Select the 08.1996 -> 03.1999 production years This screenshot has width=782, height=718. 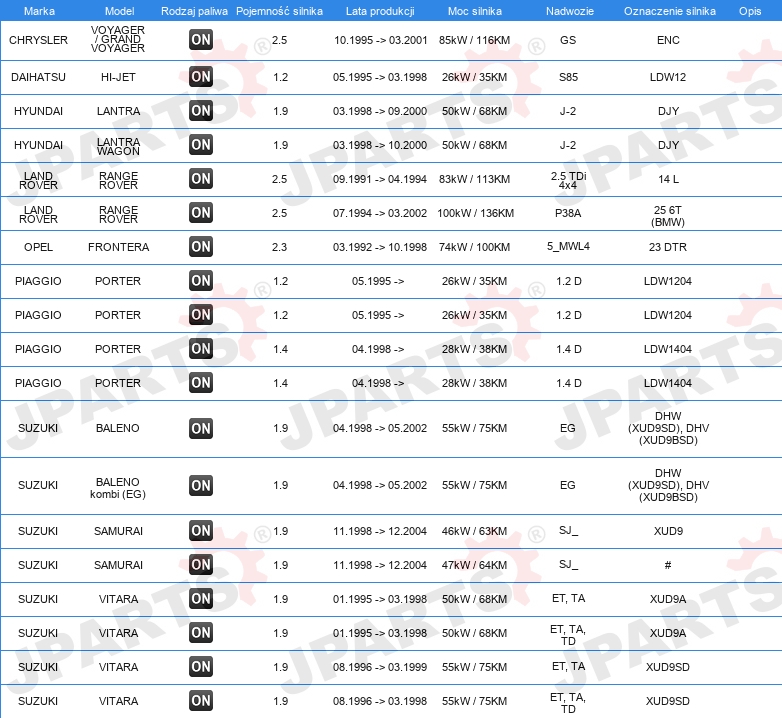[x=380, y=667]
